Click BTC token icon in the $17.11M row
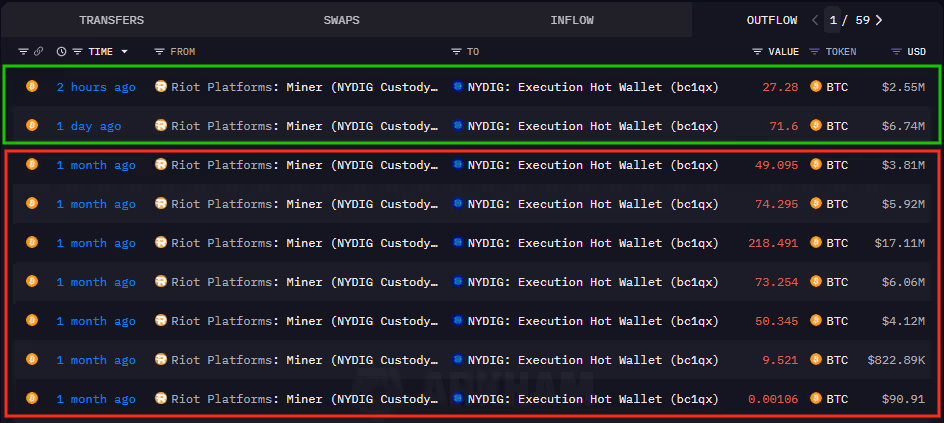The width and height of the screenshot is (944, 423). 816,242
